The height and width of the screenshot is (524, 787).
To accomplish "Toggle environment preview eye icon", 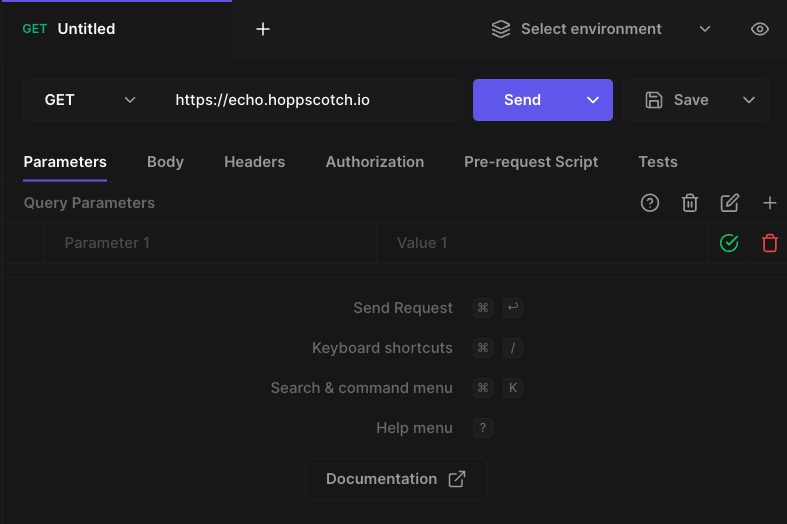I will tap(759, 29).
